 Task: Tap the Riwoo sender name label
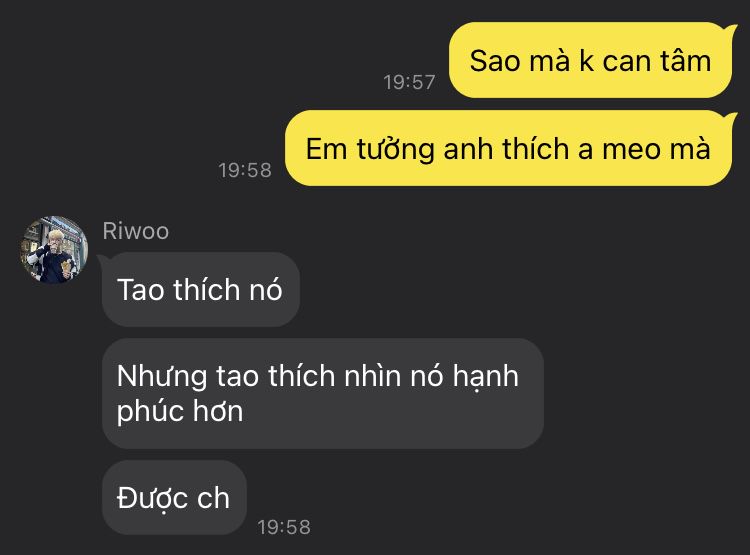click(136, 231)
